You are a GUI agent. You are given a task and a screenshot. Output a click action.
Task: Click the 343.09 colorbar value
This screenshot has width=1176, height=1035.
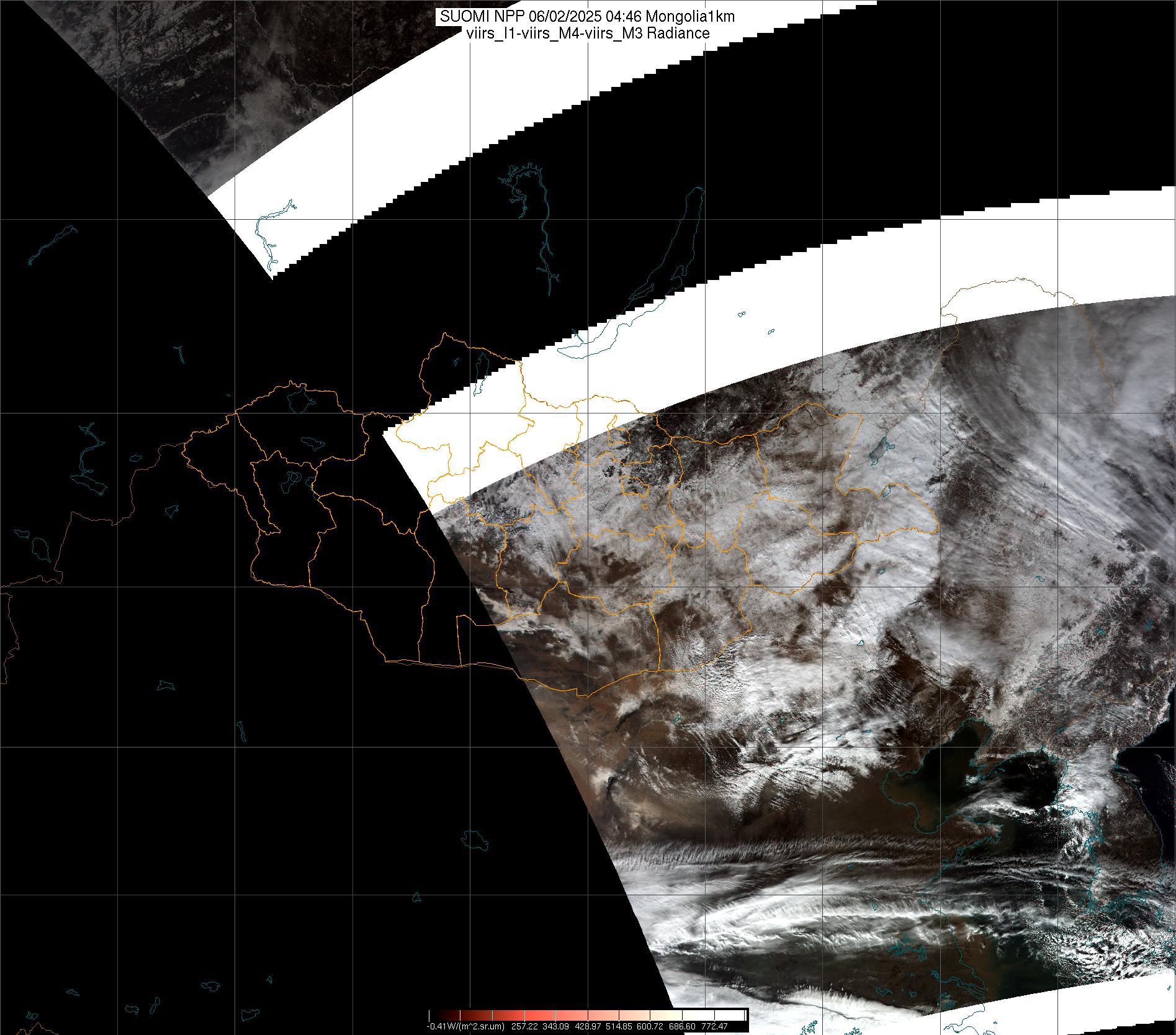[x=555, y=1026]
